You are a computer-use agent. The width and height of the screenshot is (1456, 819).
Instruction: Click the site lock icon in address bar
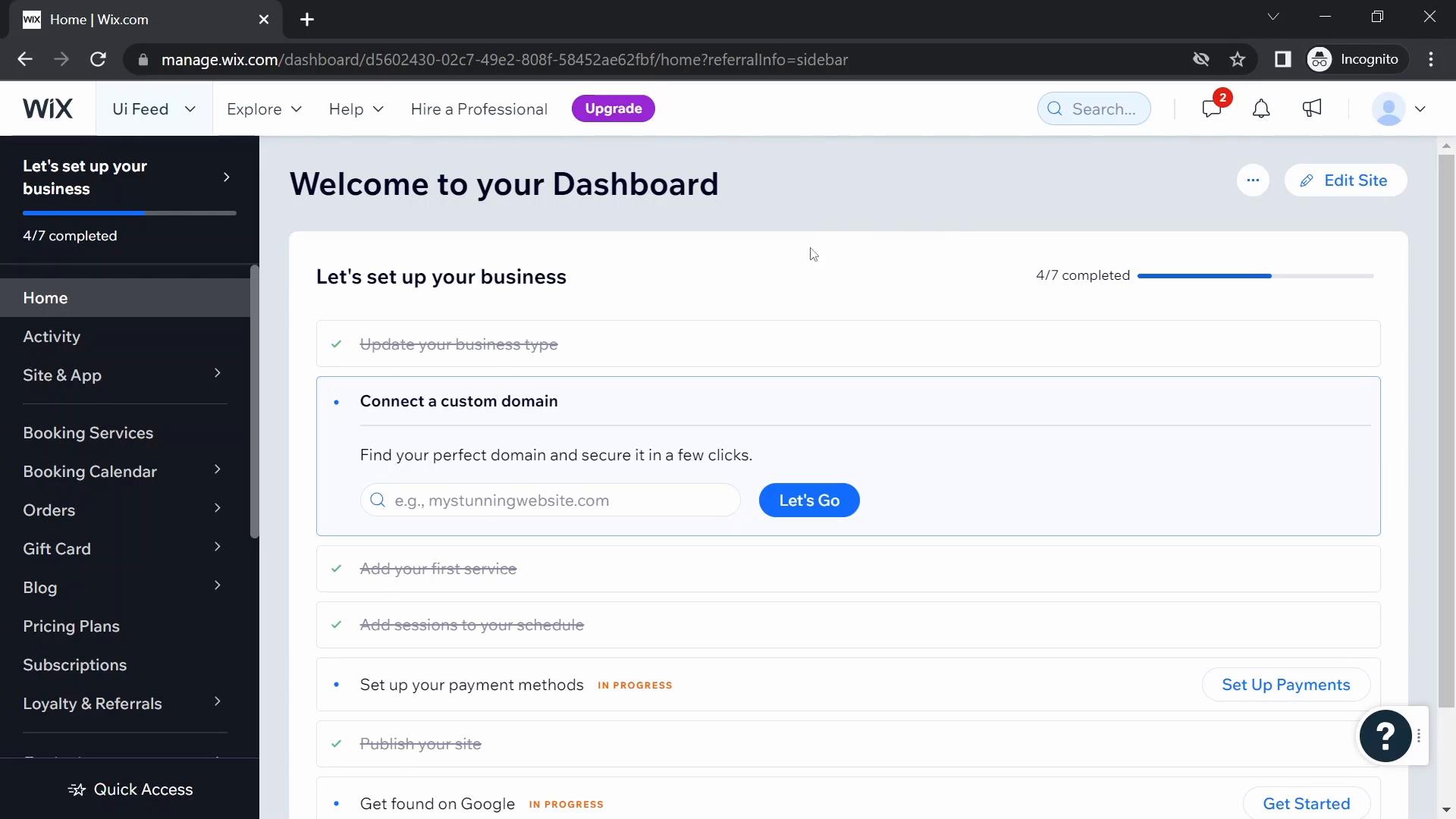(x=143, y=59)
